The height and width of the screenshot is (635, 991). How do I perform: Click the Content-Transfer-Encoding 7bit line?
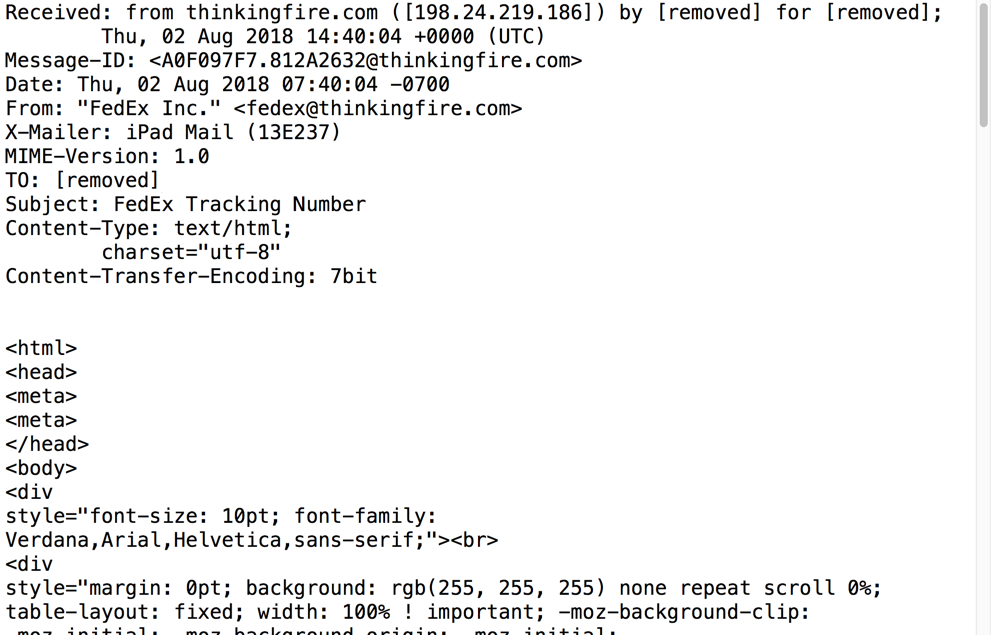(x=191, y=276)
